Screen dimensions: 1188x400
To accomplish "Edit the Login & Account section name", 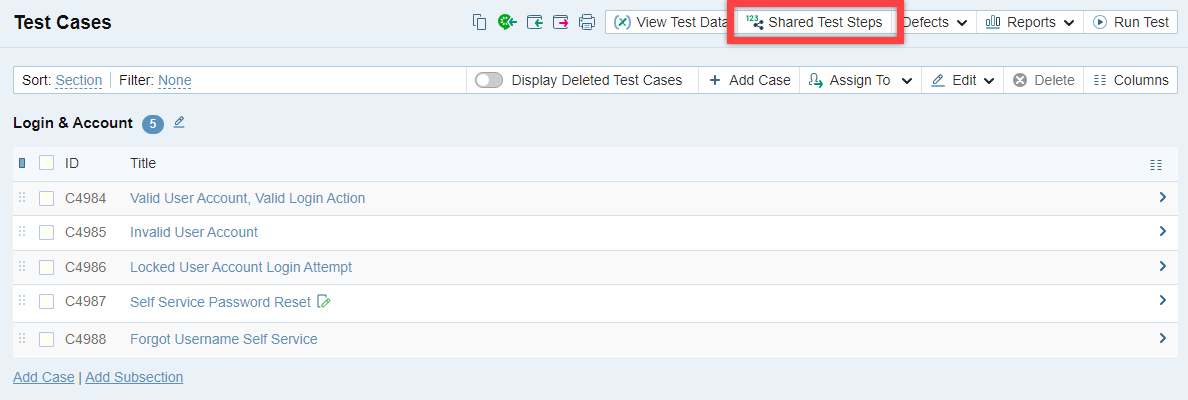I will [x=179, y=122].
